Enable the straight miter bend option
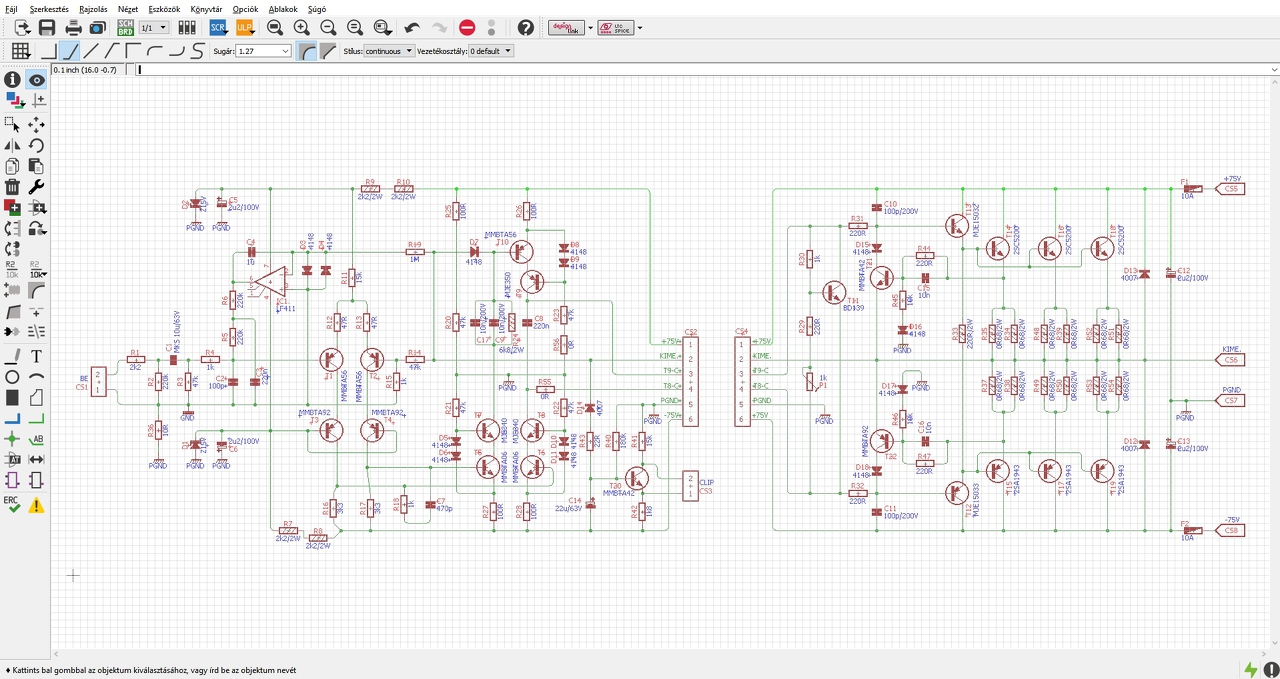Screen dimensions: 1280x679 [x=327, y=51]
